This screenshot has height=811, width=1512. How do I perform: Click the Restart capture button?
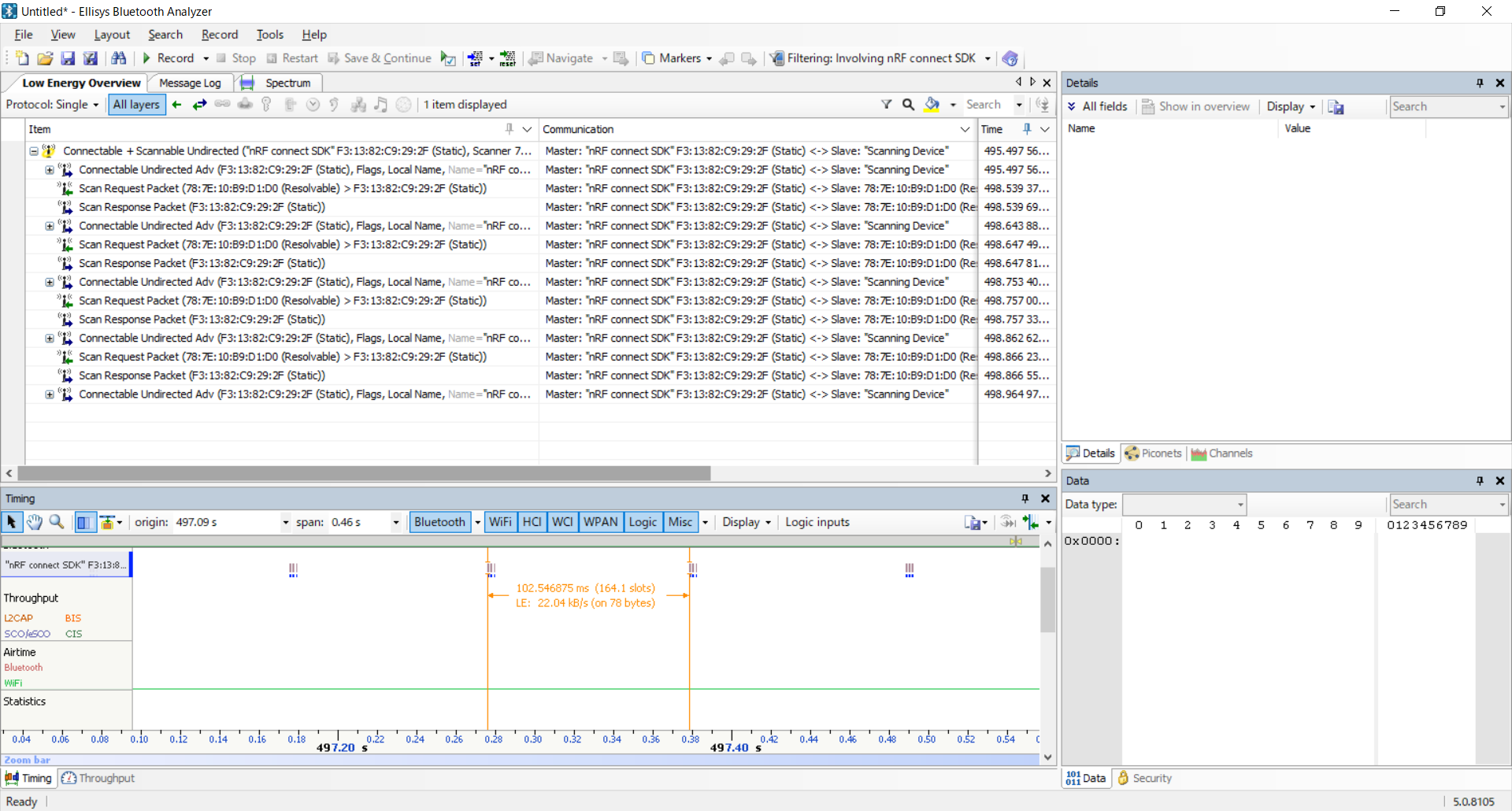[x=292, y=58]
